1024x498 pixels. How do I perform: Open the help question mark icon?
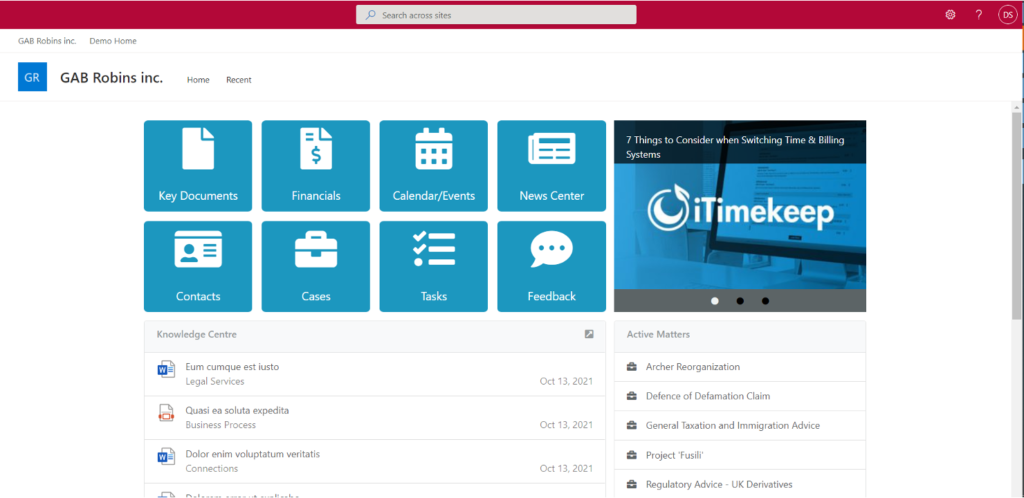coord(979,15)
